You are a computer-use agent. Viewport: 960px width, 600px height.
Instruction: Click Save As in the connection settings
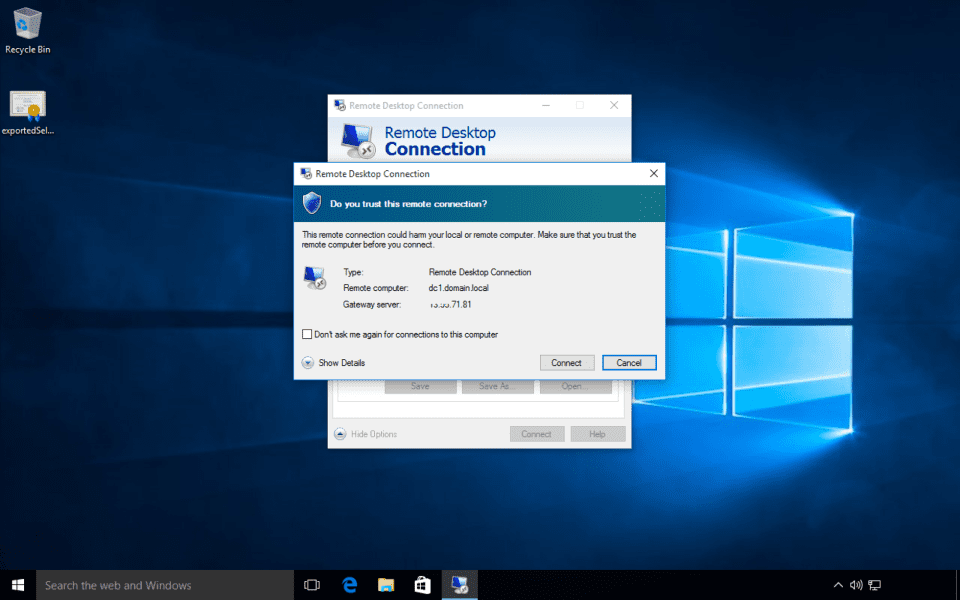(x=498, y=385)
